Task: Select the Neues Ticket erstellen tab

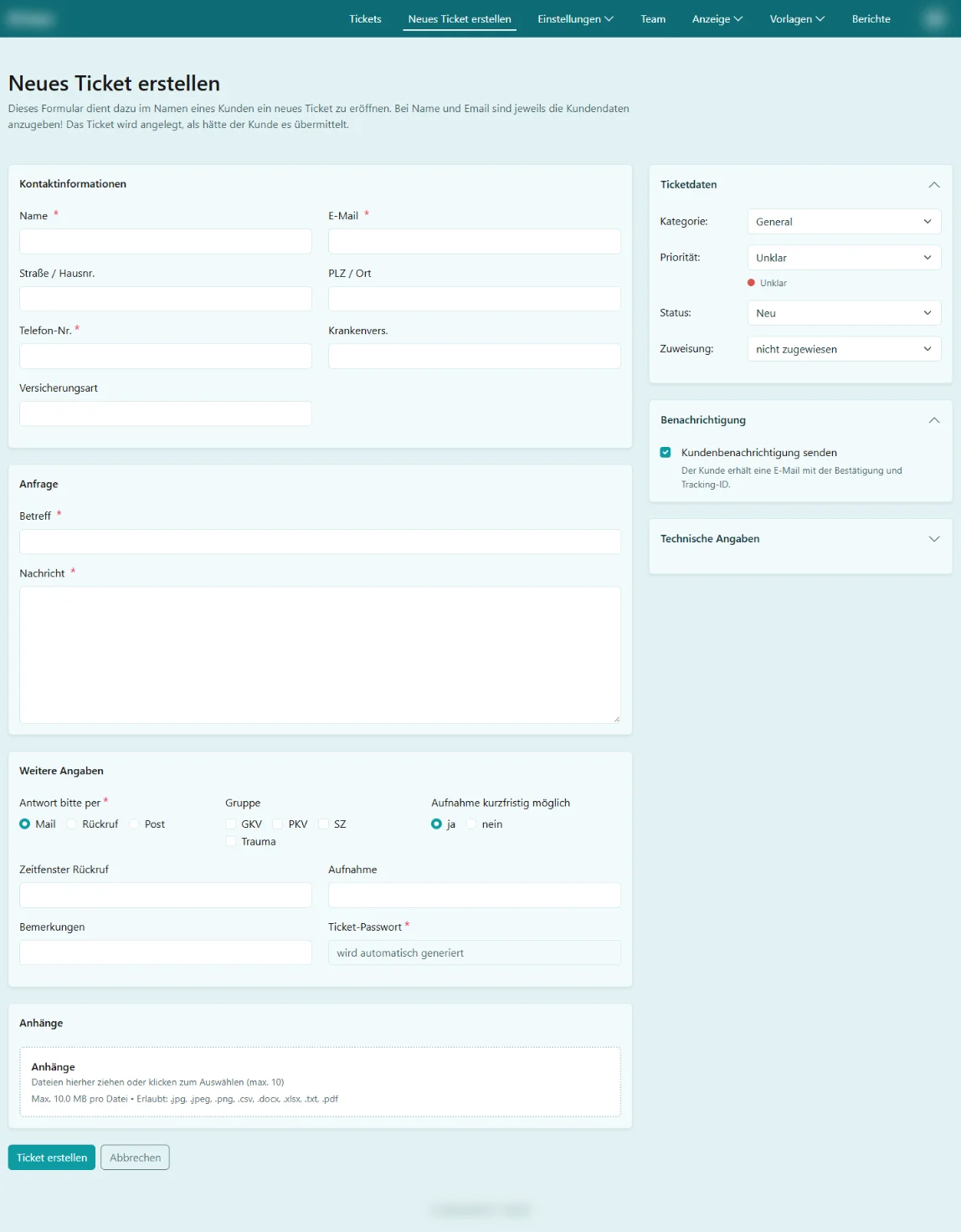Action: point(460,18)
